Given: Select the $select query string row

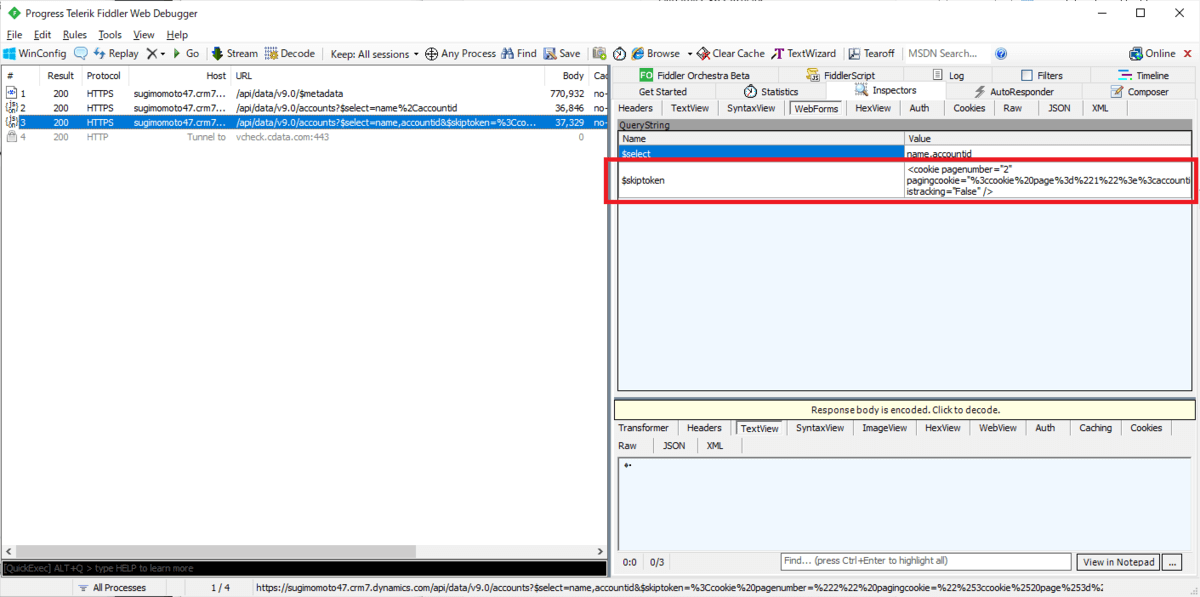Looking at the screenshot, I should click(905, 154).
